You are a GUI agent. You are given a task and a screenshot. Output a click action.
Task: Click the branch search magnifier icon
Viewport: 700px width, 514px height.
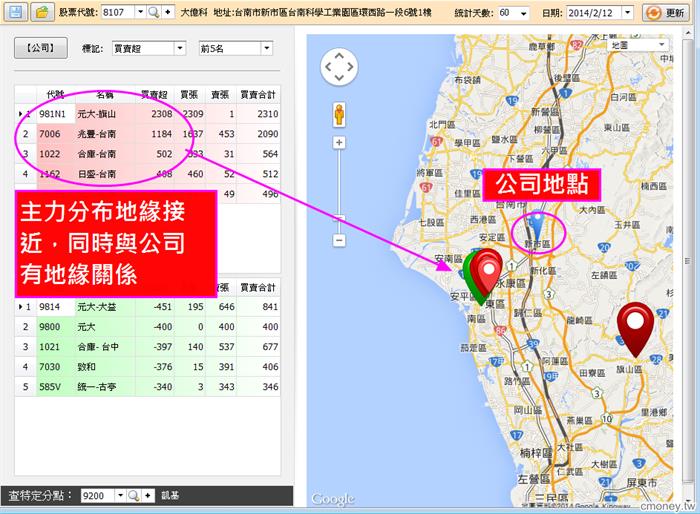pos(133,496)
